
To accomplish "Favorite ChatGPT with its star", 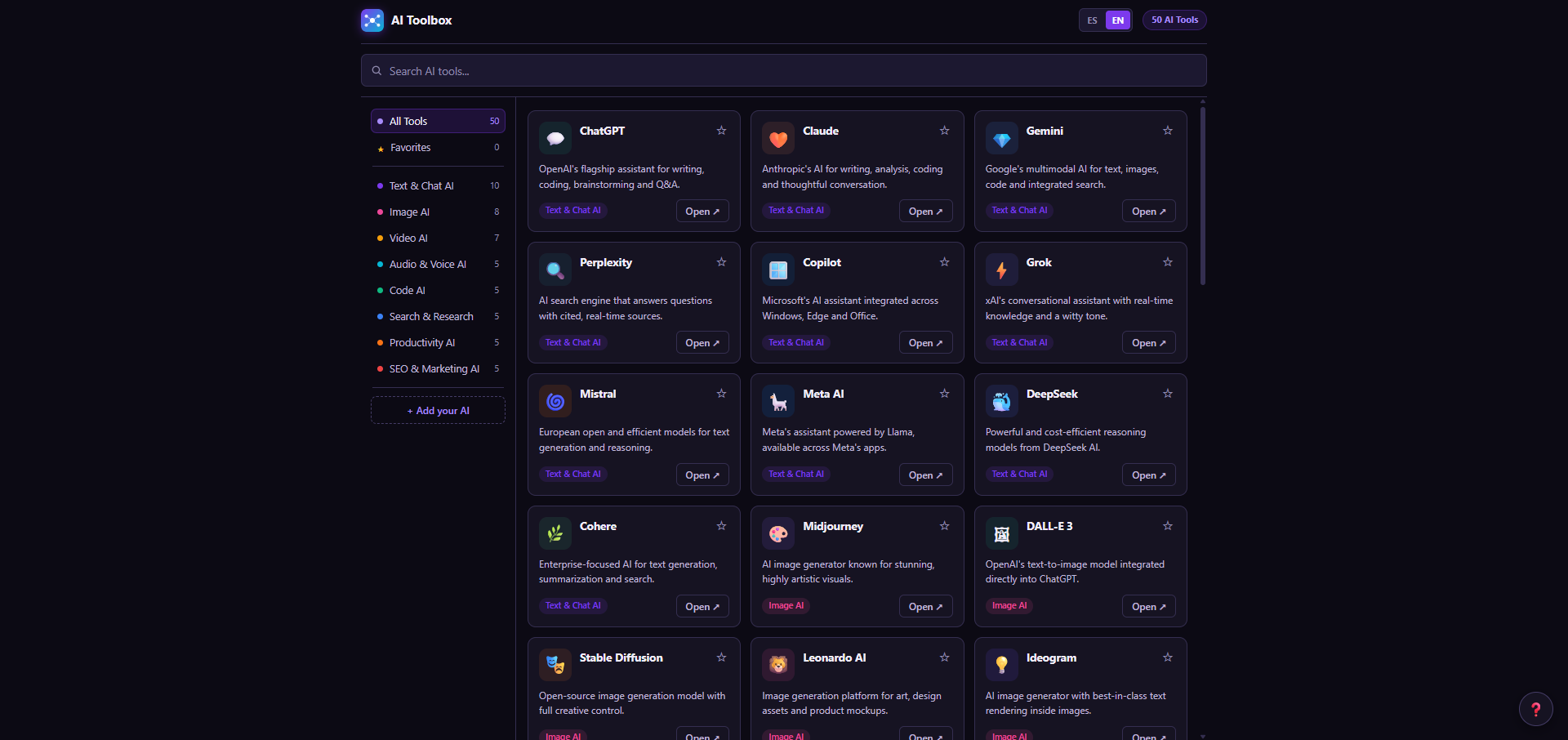I will click(x=721, y=131).
